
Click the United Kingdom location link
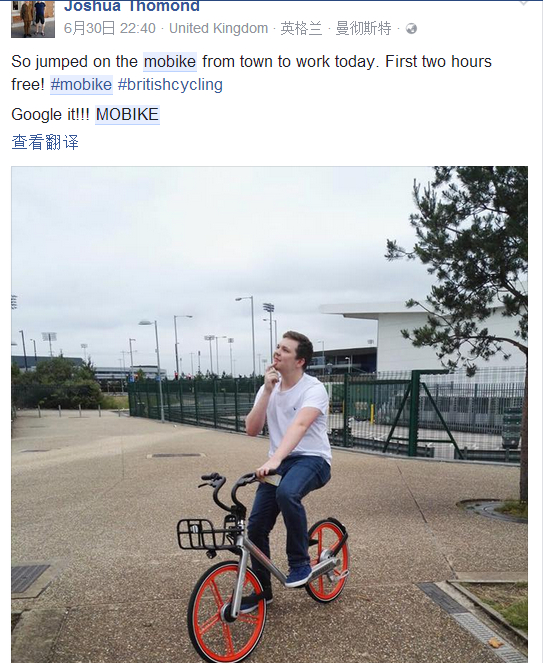click(219, 28)
